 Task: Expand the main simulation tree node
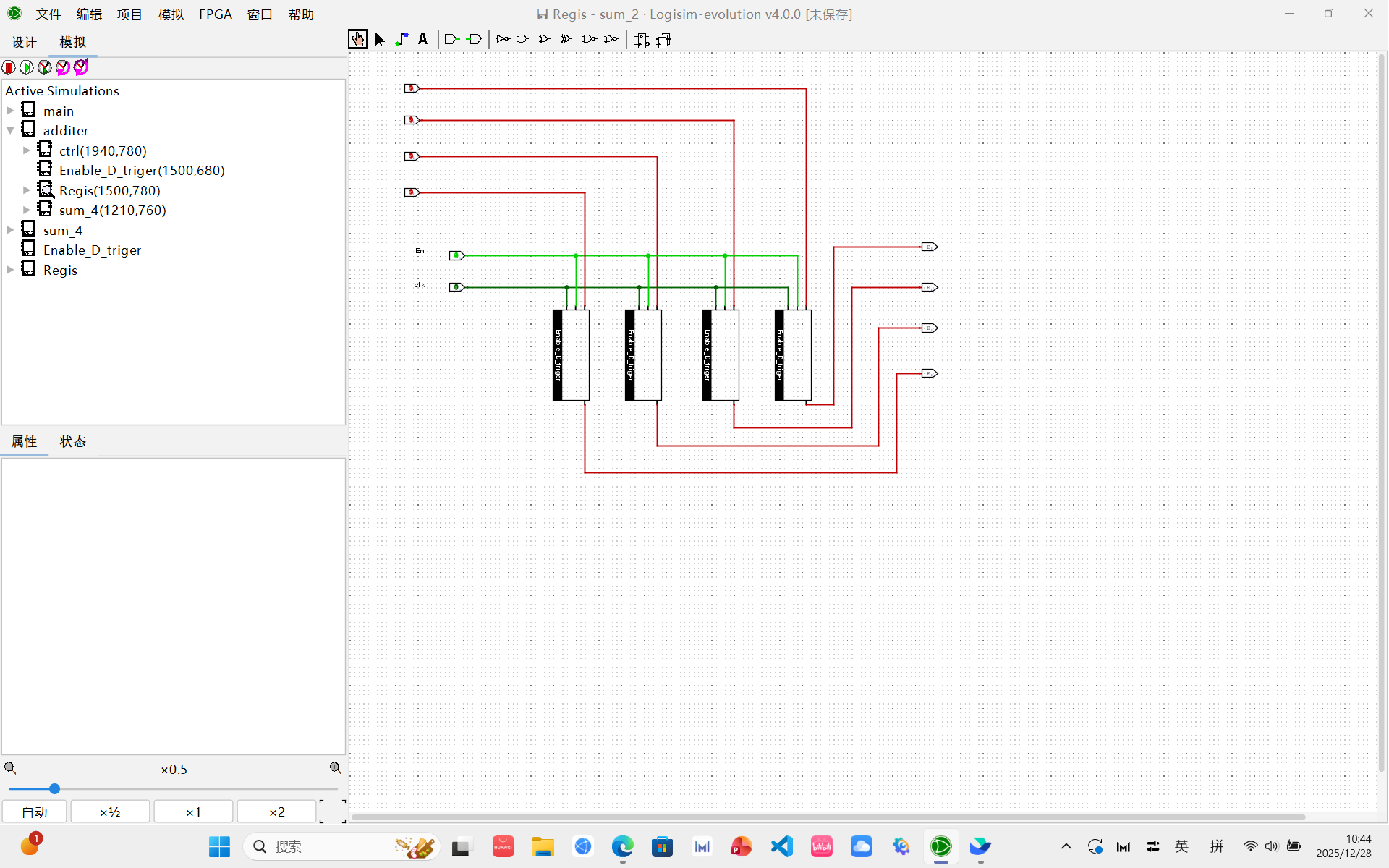(10, 111)
